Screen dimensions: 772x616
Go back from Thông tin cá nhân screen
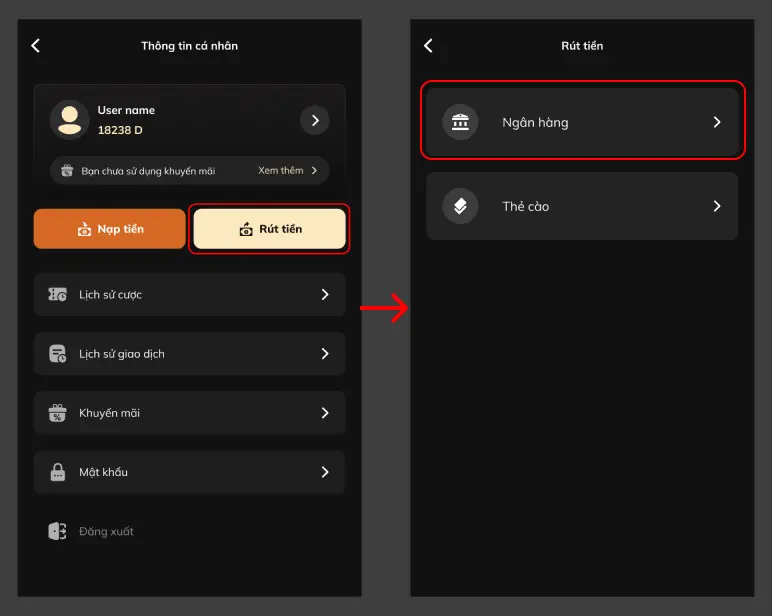pos(35,46)
